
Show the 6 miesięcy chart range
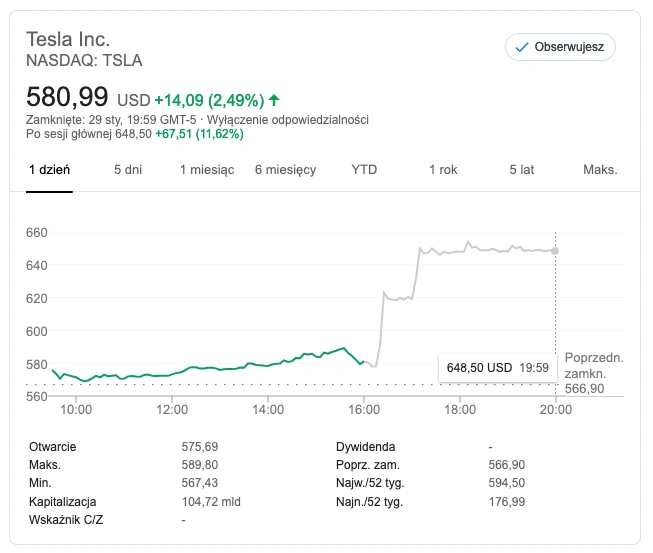286,170
